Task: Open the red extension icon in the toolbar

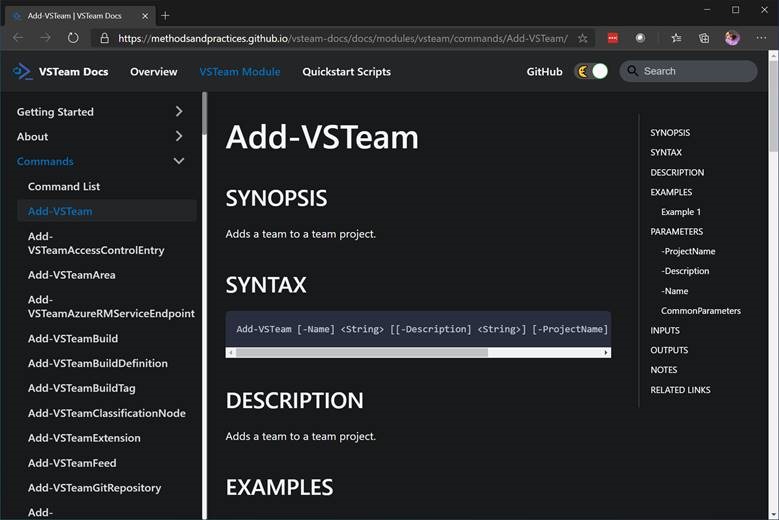Action: [613, 38]
